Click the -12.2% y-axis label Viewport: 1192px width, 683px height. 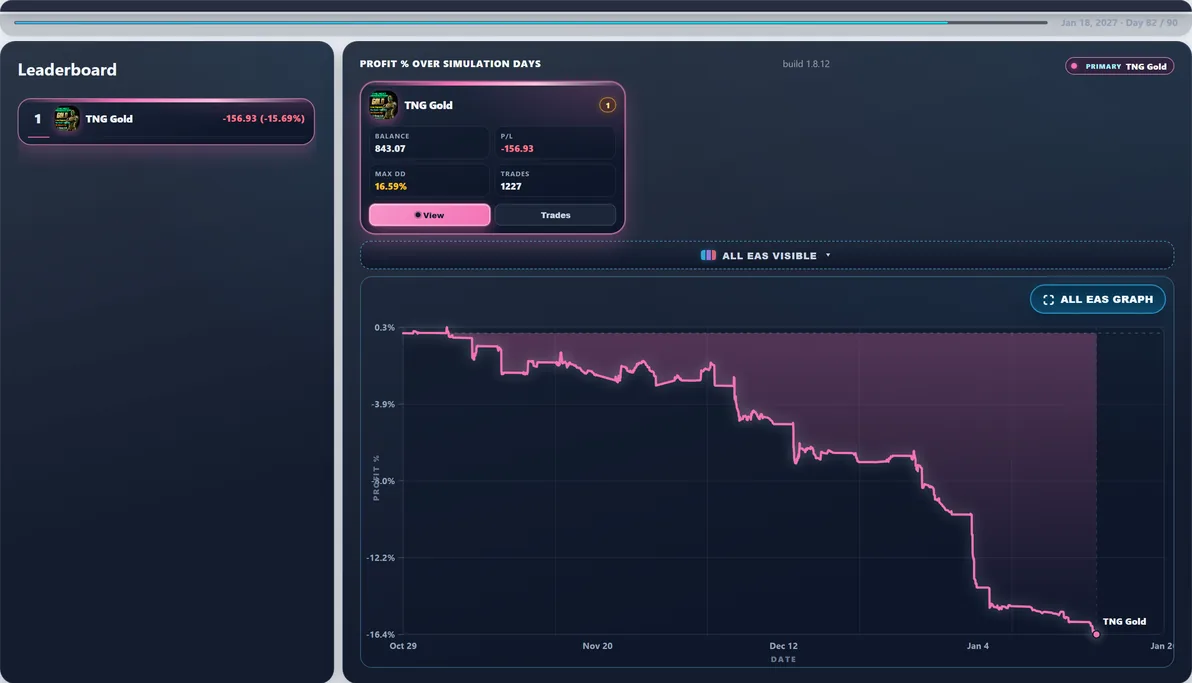[x=380, y=558]
